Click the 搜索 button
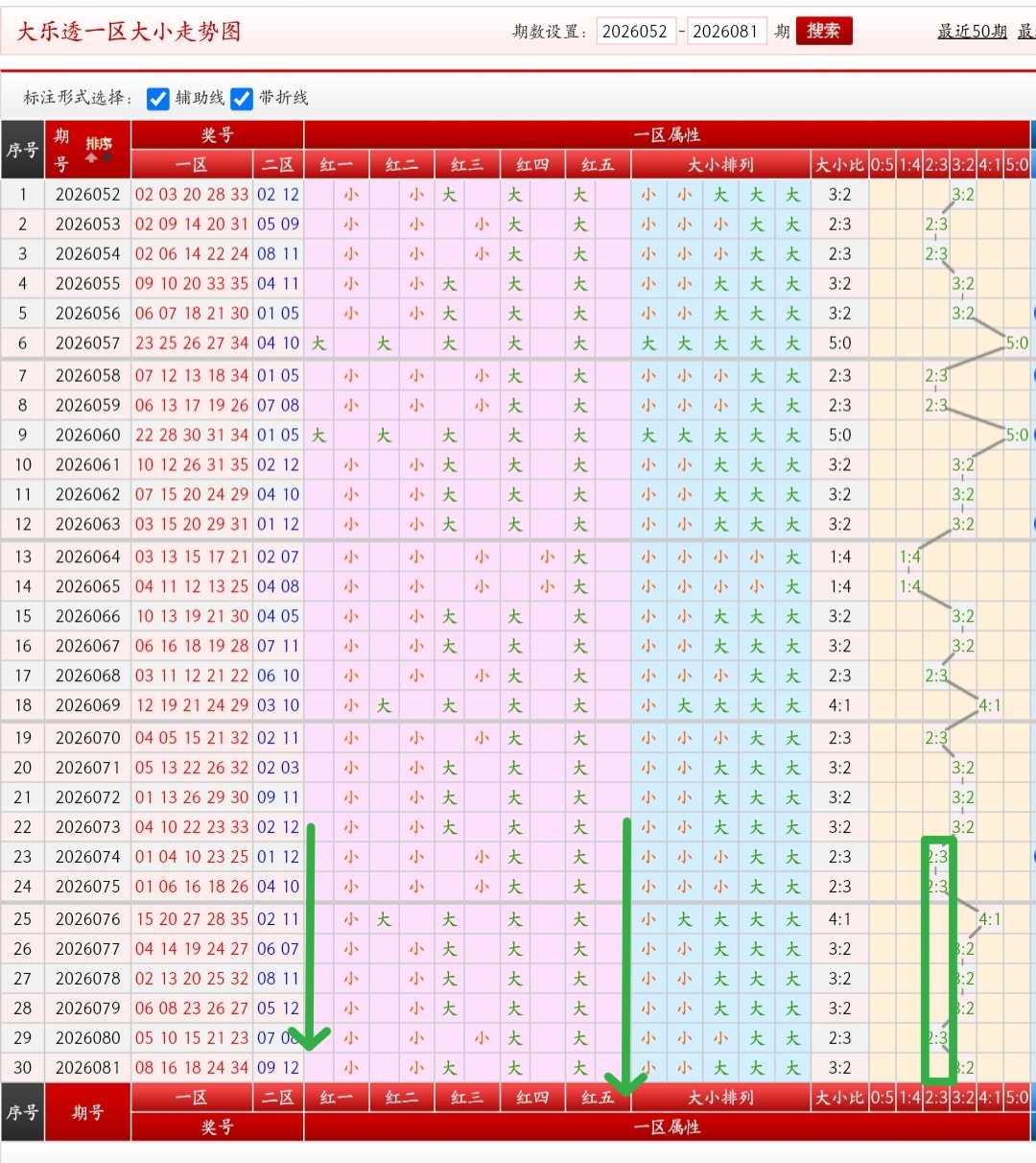 pos(824,31)
